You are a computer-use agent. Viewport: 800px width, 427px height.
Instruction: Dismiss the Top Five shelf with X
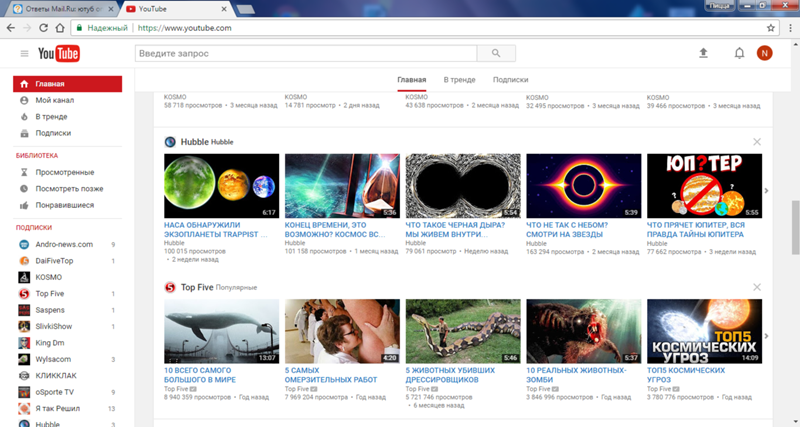(757, 287)
